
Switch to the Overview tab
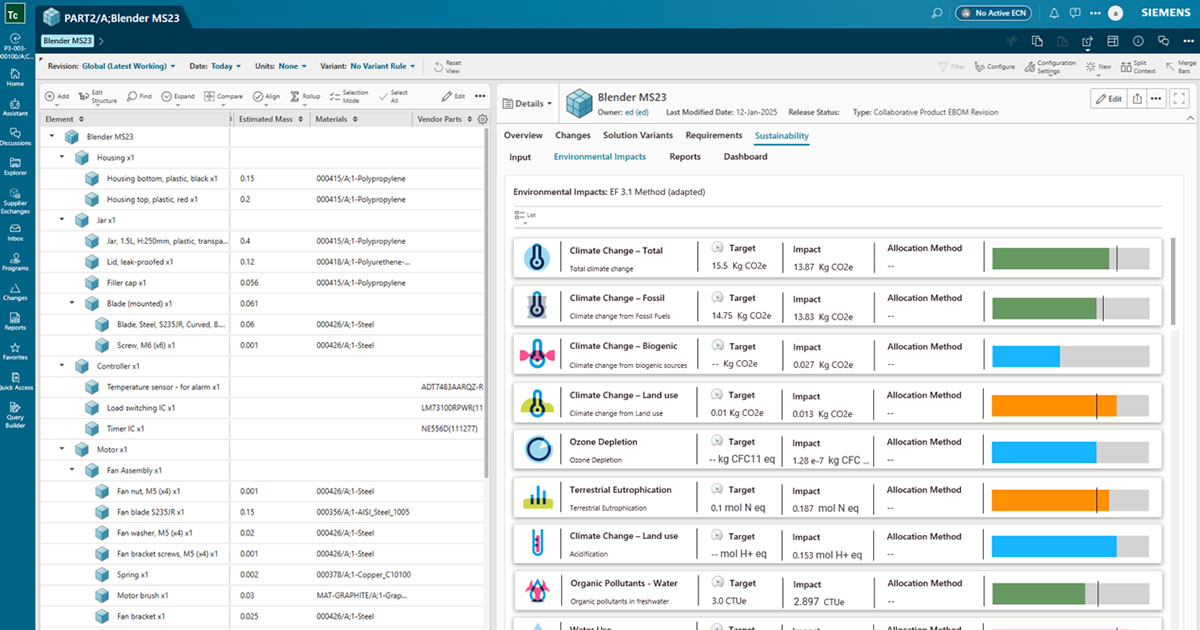pos(523,135)
